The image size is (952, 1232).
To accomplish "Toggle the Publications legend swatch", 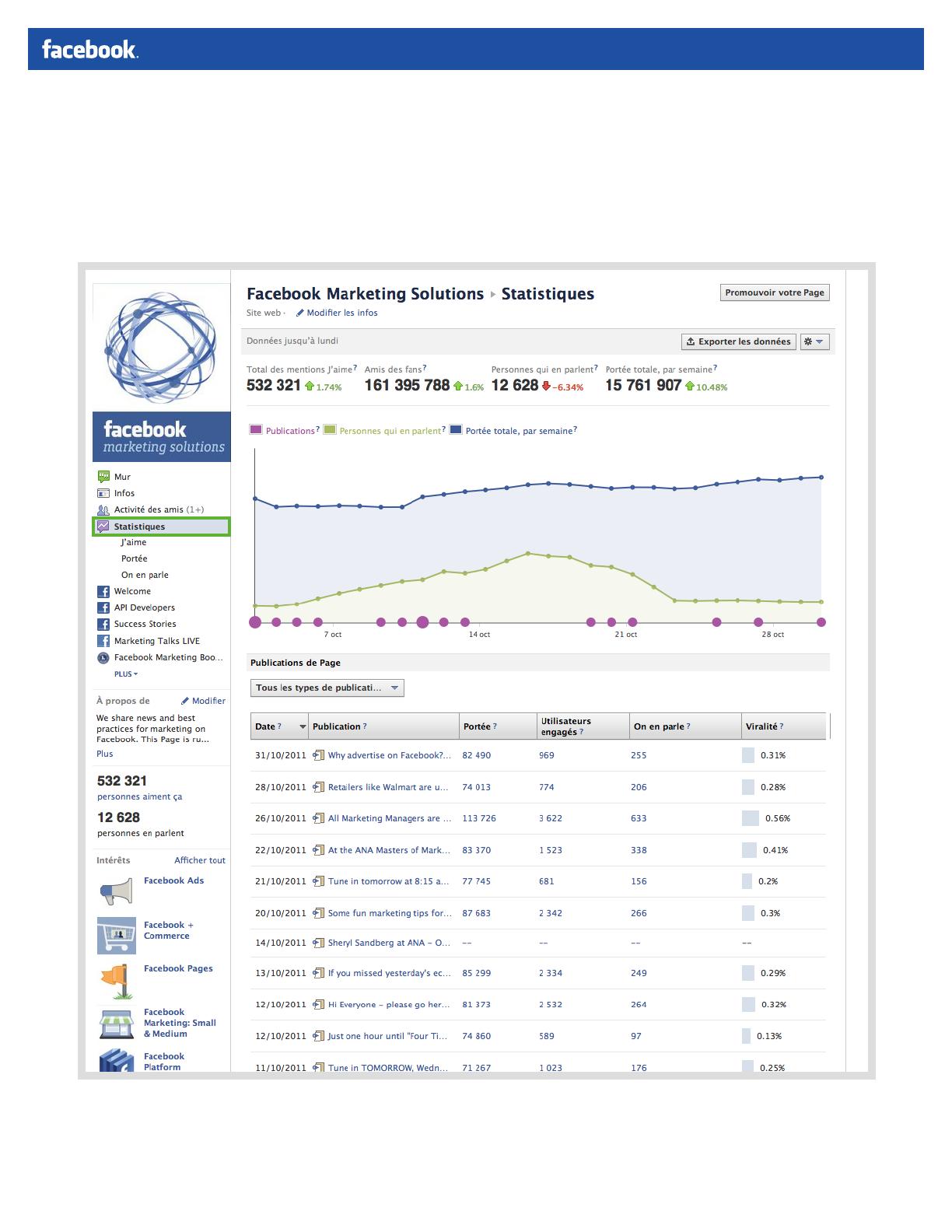I will [x=256, y=430].
